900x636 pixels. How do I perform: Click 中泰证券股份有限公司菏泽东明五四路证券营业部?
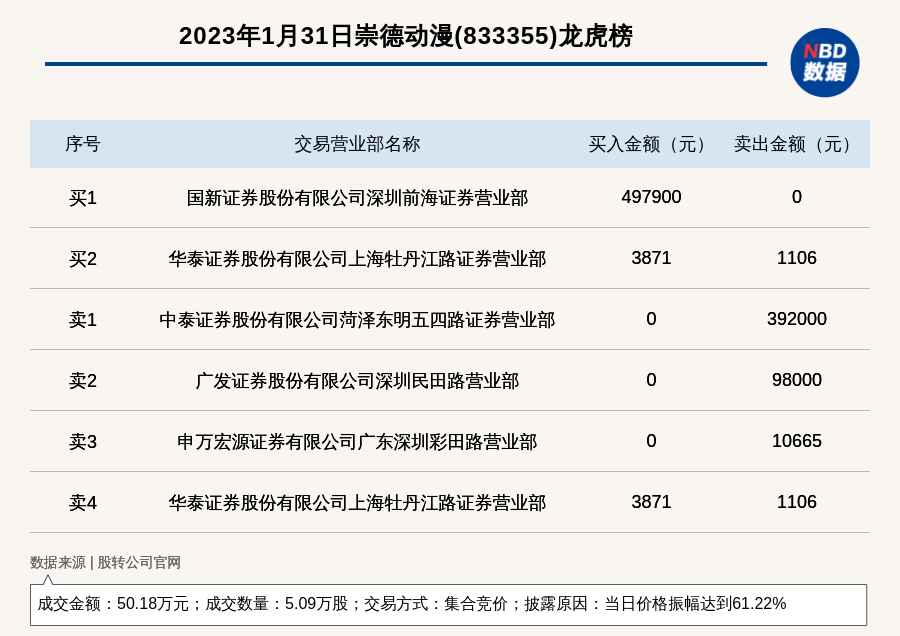click(357, 320)
